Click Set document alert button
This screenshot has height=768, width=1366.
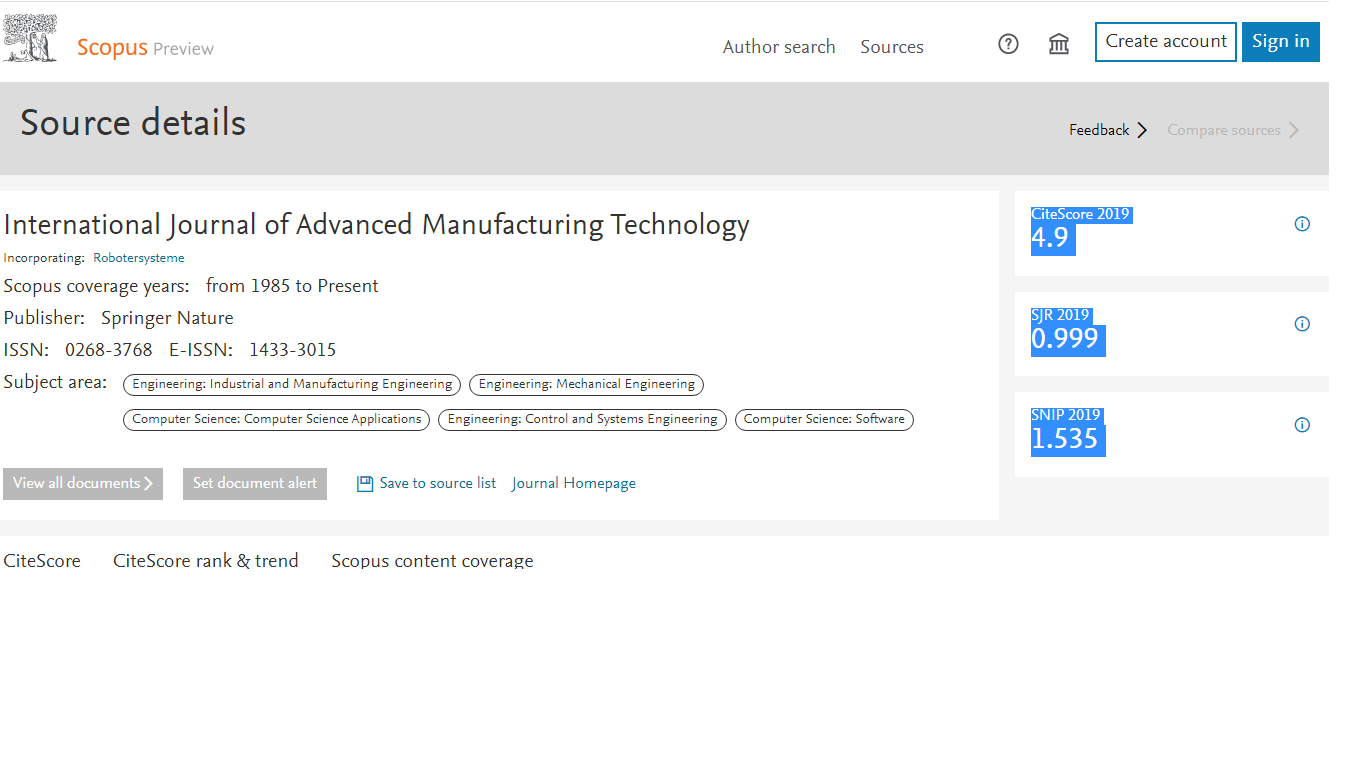(255, 484)
